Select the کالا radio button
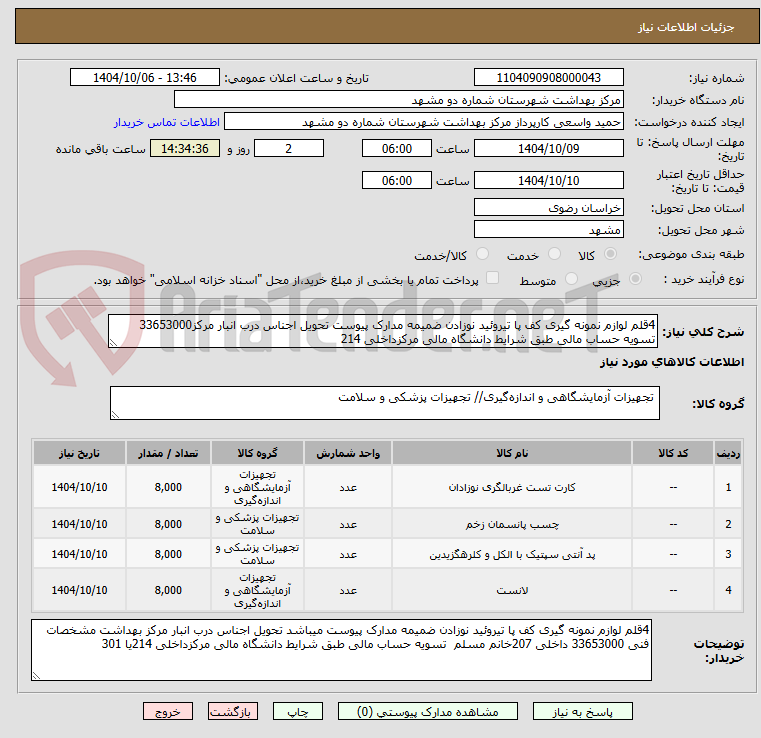The image size is (761, 738). (611, 254)
